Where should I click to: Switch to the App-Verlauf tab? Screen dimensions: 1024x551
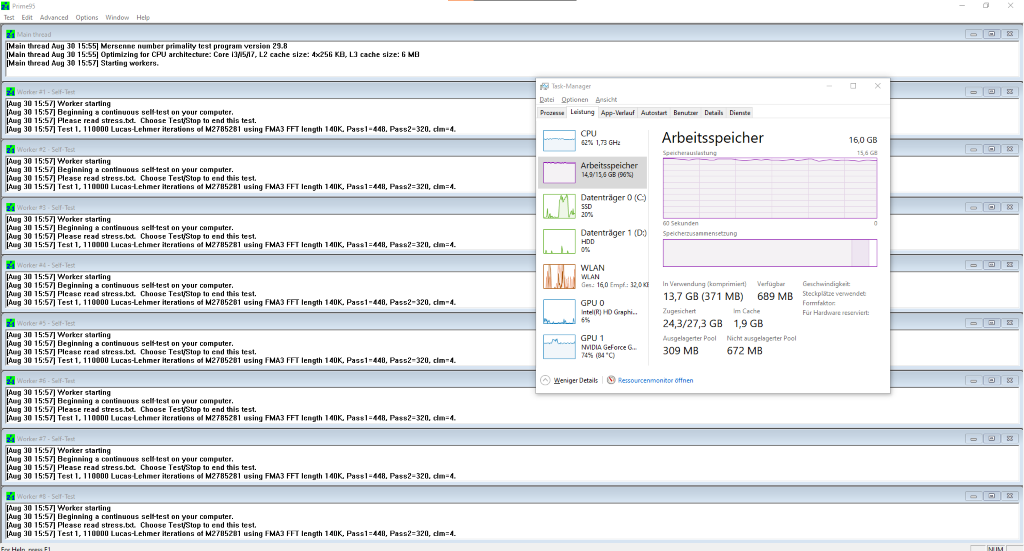point(617,113)
